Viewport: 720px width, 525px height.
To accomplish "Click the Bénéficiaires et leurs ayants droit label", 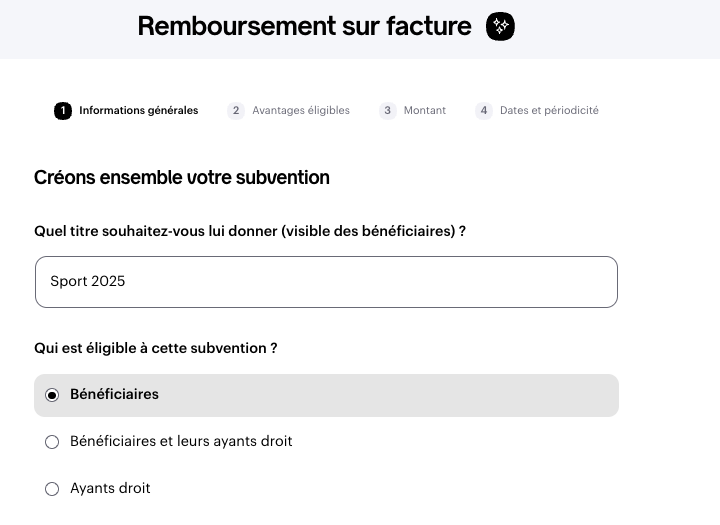I will click(x=181, y=441).
